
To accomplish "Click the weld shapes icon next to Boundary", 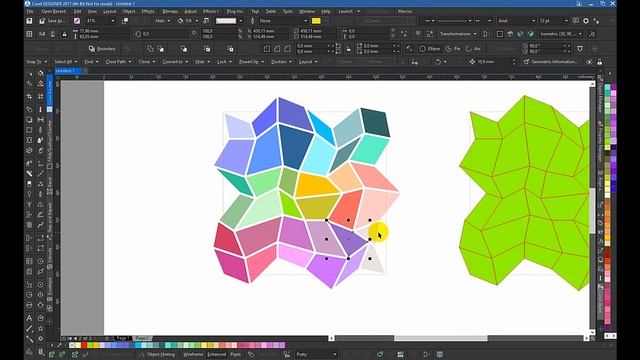I will [x=150, y=49].
